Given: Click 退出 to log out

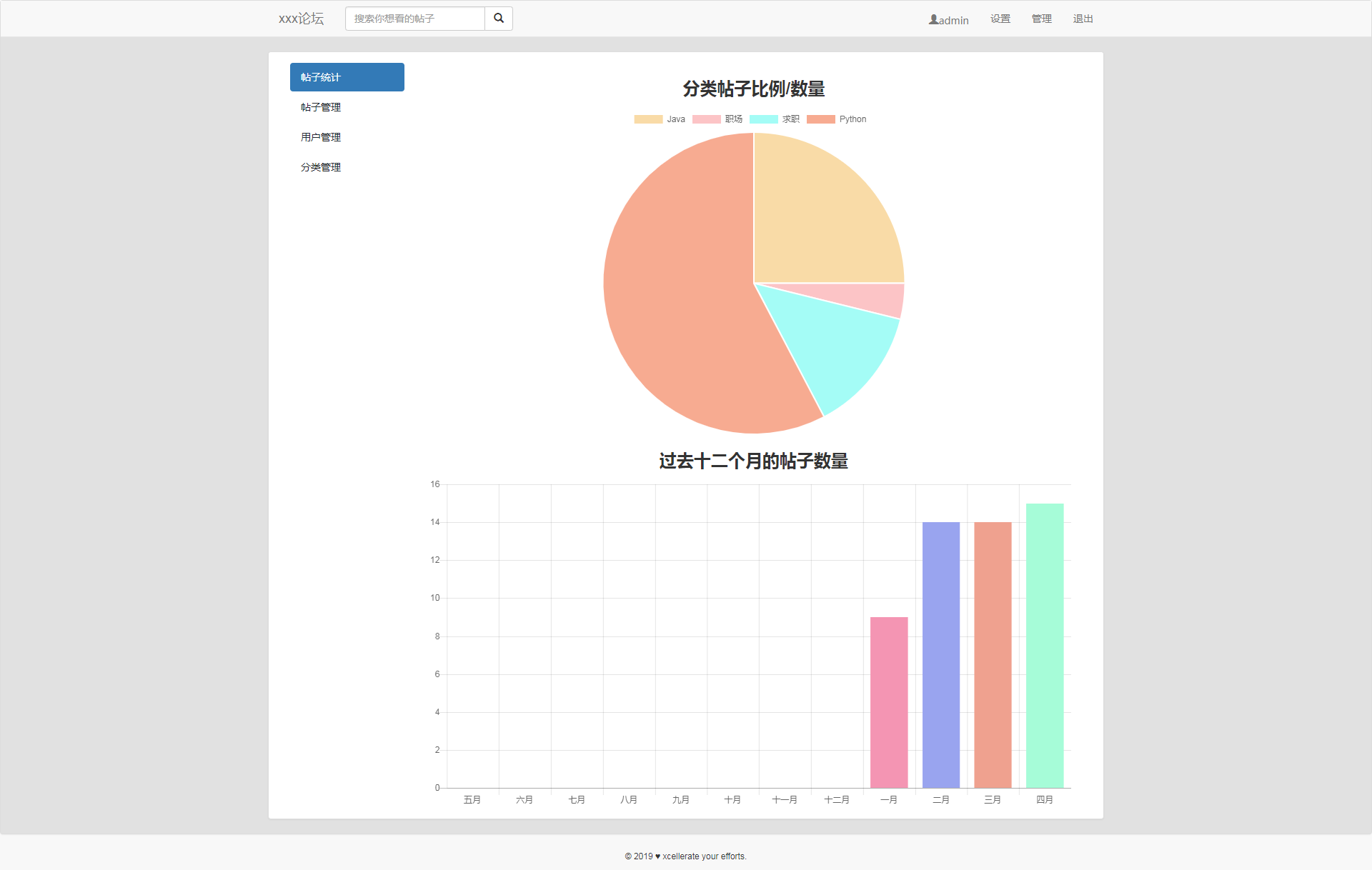Looking at the screenshot, I should (x=1083, y=19).
